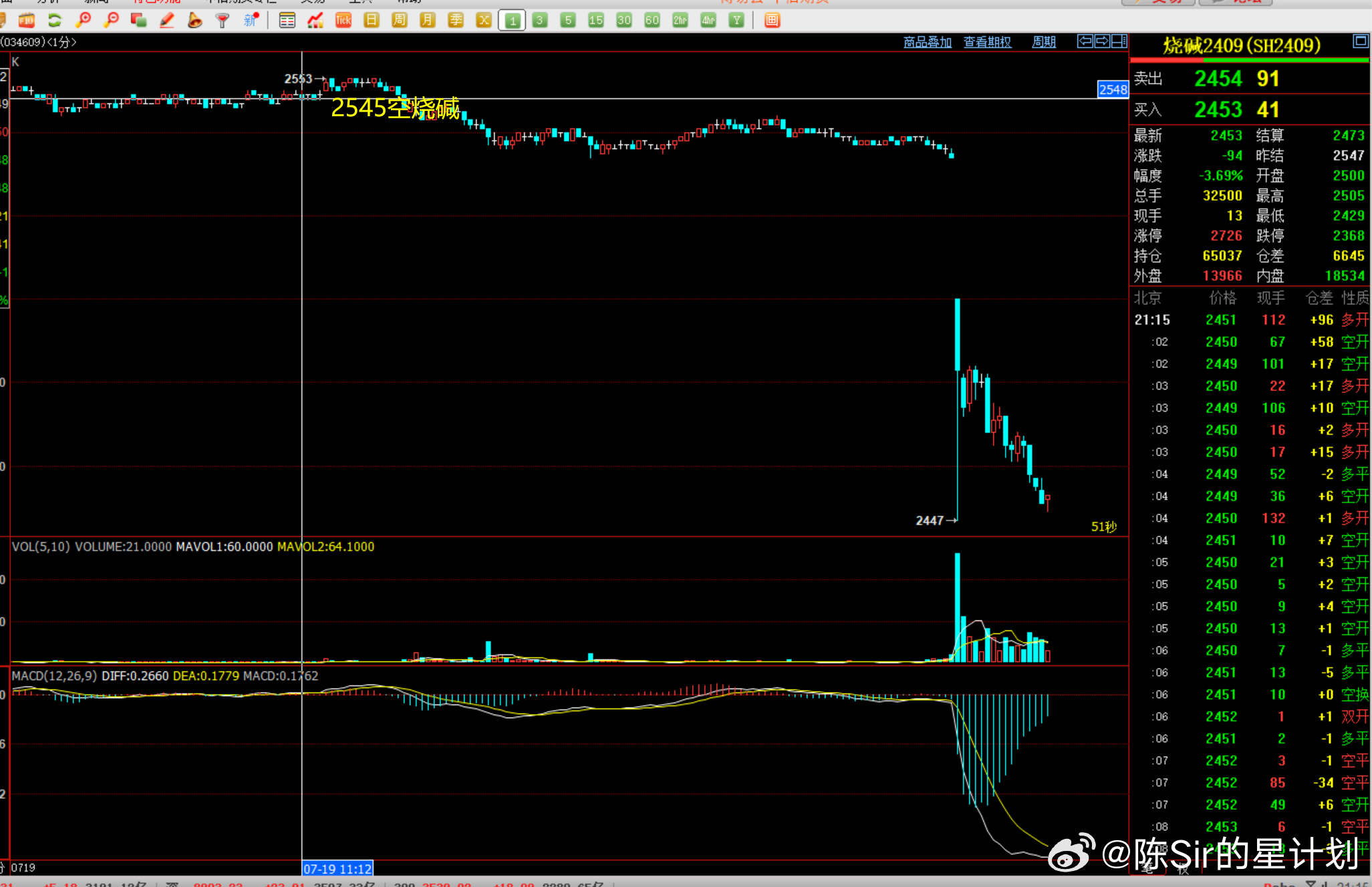Viewport: 1372px width, 887px height.
Task: Click the K chart type label
Action: (x=15, y=62)
